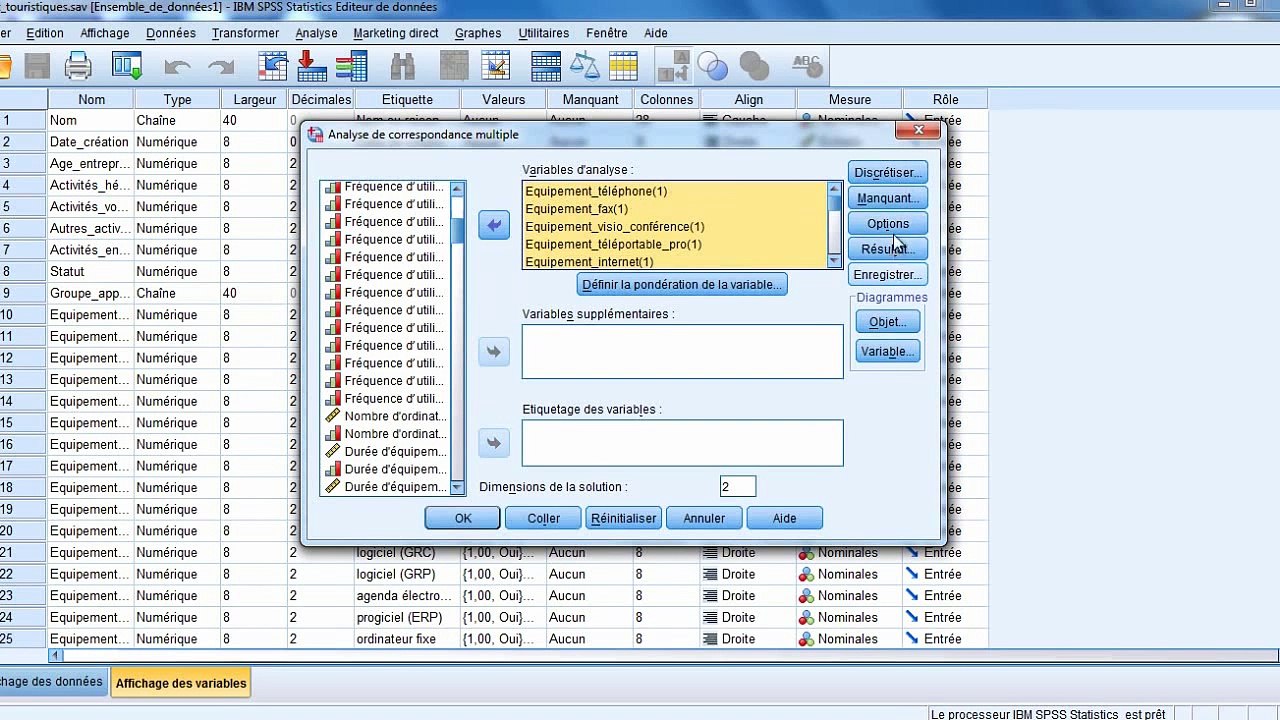Open the Utilitaires menu
The height and width of the screenshot is (720, 1280).
point(544,33)
